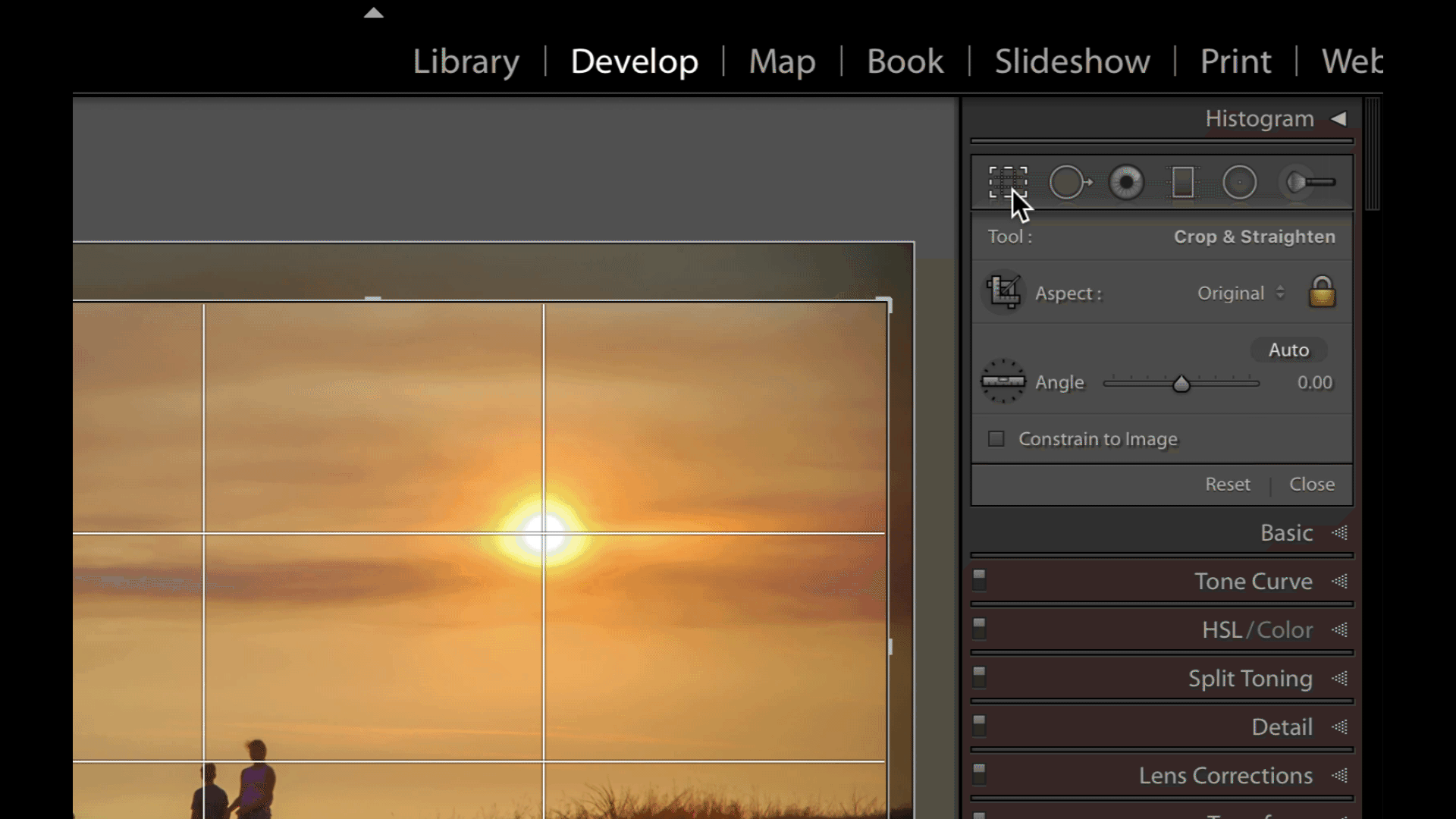
Task: Select the Straighten level tool icon
Action: point(1003,382)
